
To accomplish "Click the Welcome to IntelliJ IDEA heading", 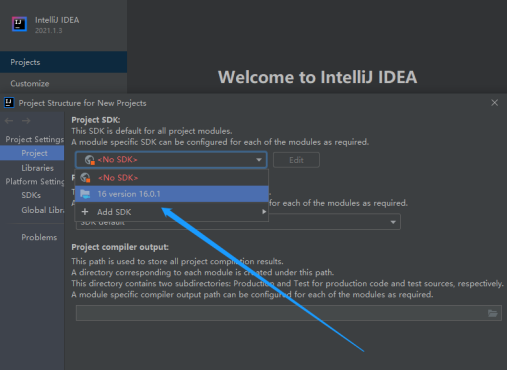I will tap(317, 77).
